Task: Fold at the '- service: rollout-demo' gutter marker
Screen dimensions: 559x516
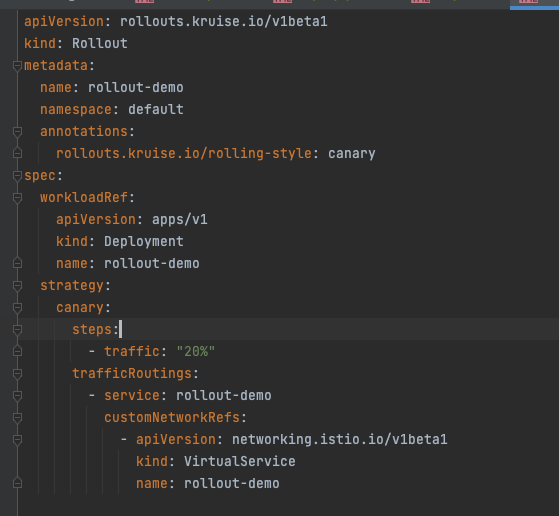Action: click(17, 396)
